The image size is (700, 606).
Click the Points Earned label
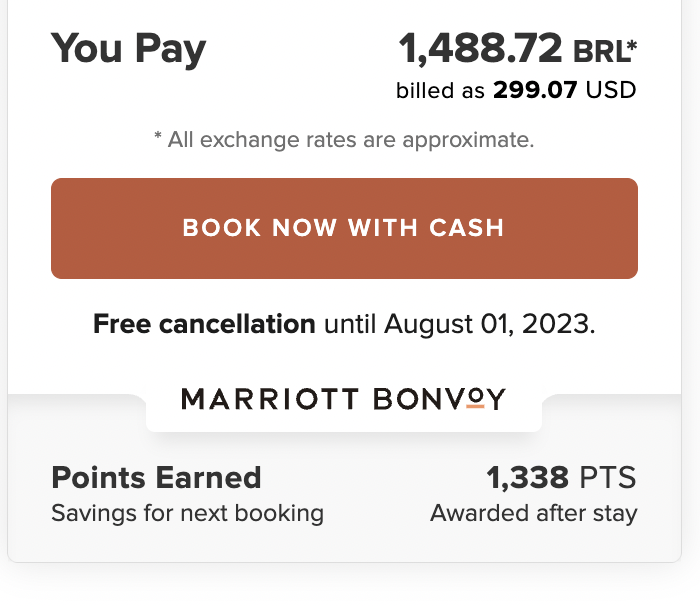(x=156, y=477)
